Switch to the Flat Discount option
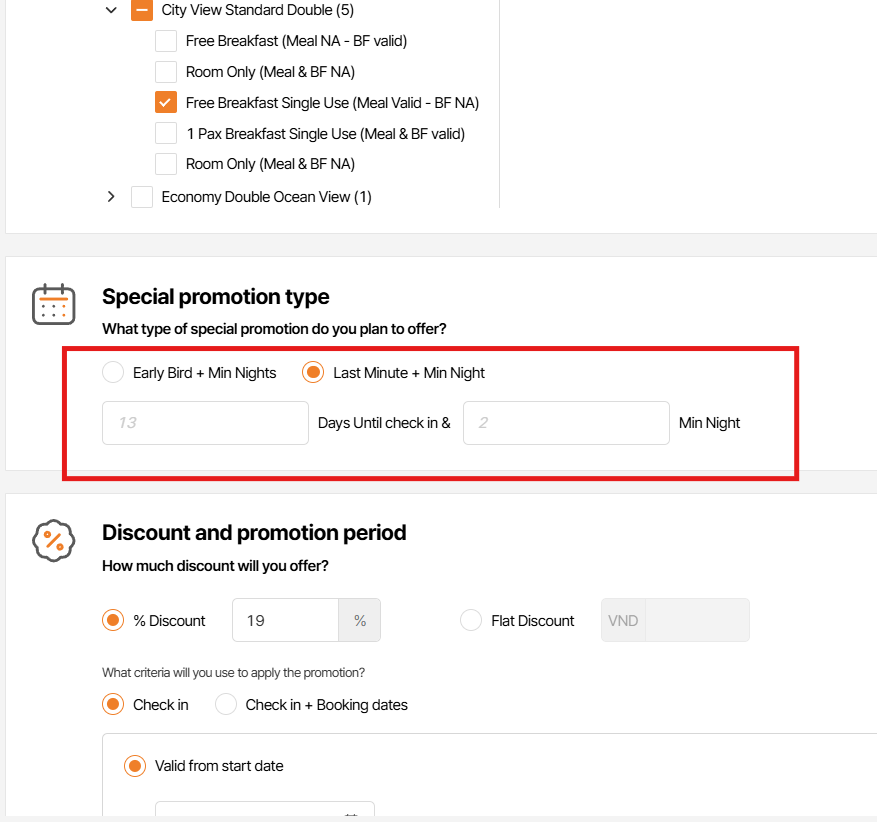The image size is (877, 822). click(471, 621)
